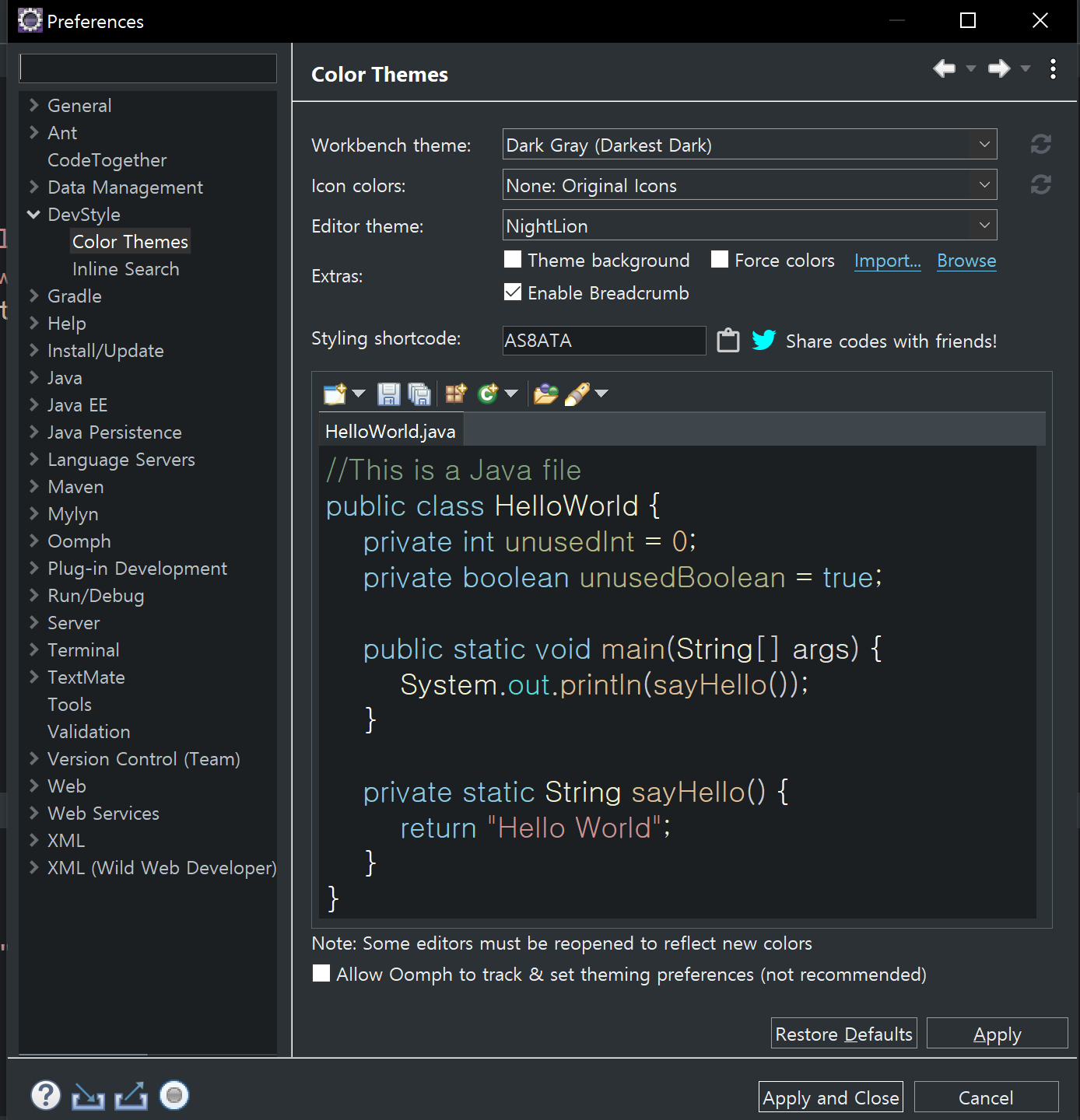Expand the Version Control (Team) node
Image resolution: width=1080 pixels, height=1120 pixels.
point(33,758)
